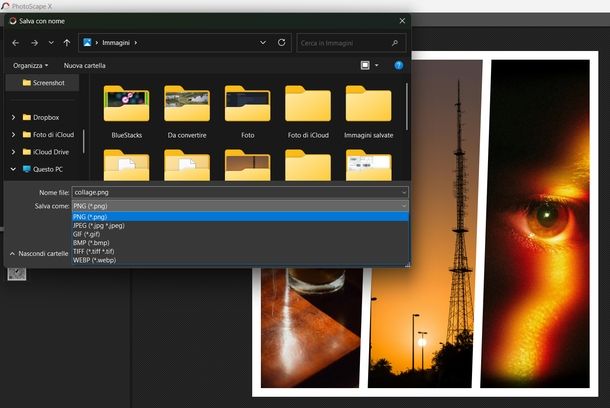Open the blue help icon
This screenshot has height=408, width=610.
(x=398, y=65)
